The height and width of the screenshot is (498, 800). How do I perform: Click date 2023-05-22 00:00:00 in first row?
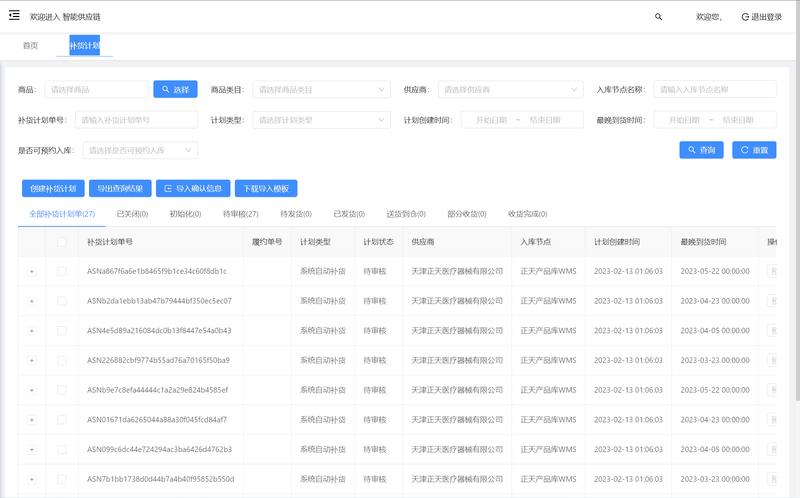(x=715, y=271)
